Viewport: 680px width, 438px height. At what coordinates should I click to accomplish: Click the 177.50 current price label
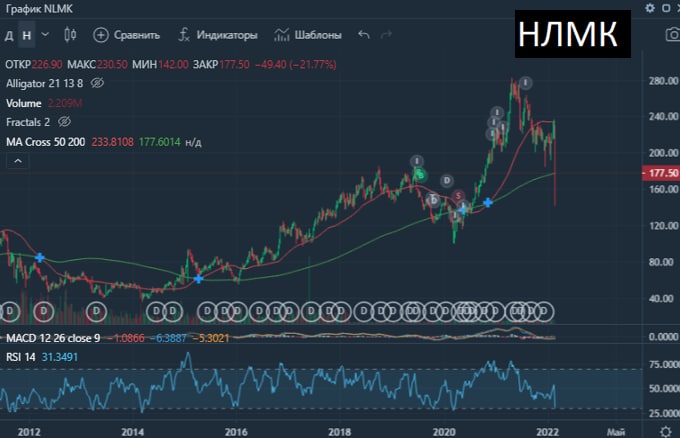point(660,173)
